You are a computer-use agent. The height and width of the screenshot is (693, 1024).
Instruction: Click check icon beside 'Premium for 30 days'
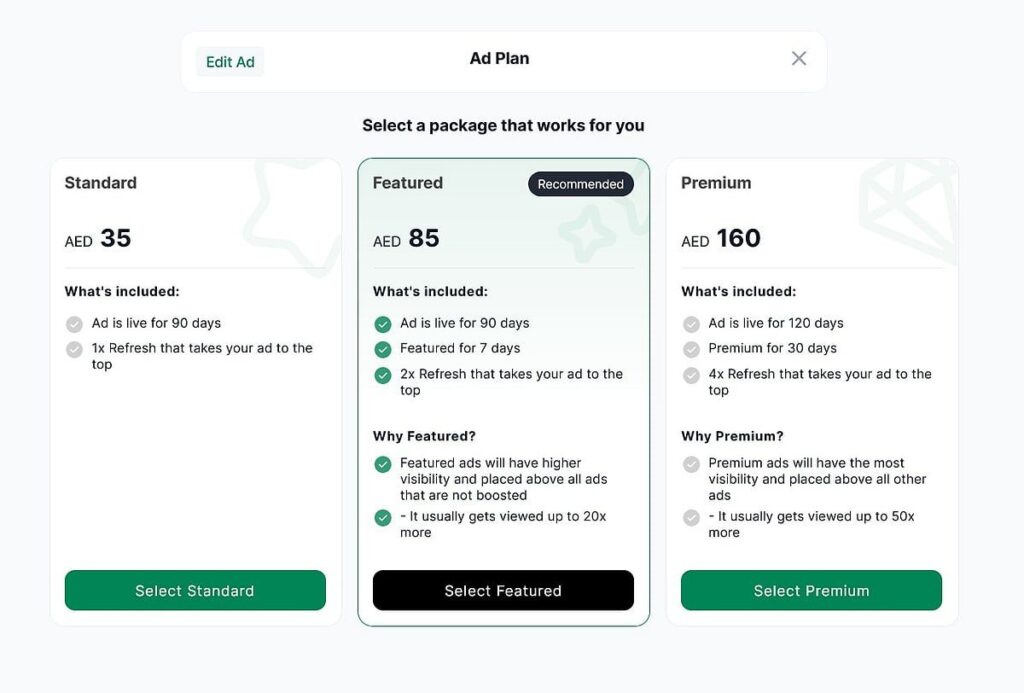(x=691, y=350)
